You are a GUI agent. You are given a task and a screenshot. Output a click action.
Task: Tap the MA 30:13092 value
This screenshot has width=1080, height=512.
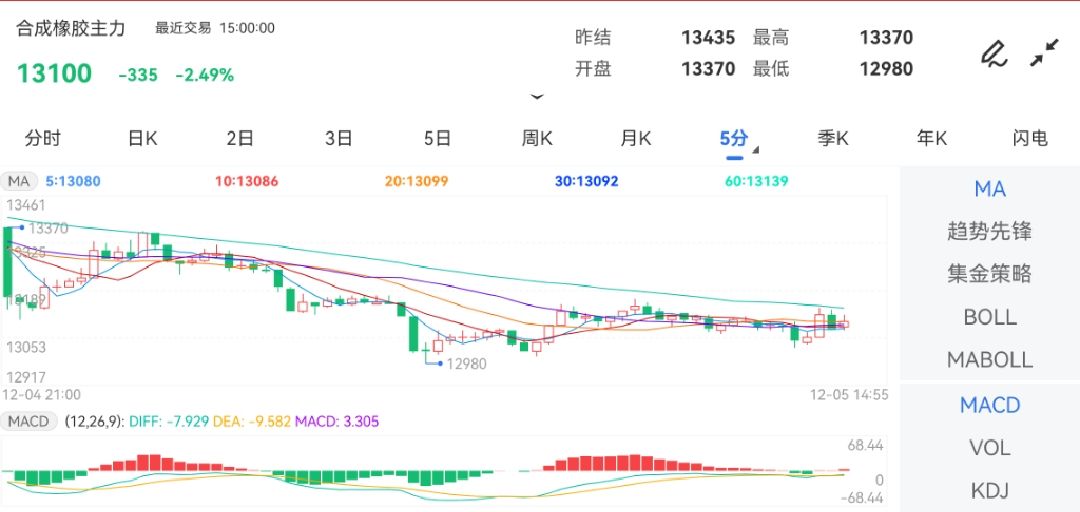(587, 181)
